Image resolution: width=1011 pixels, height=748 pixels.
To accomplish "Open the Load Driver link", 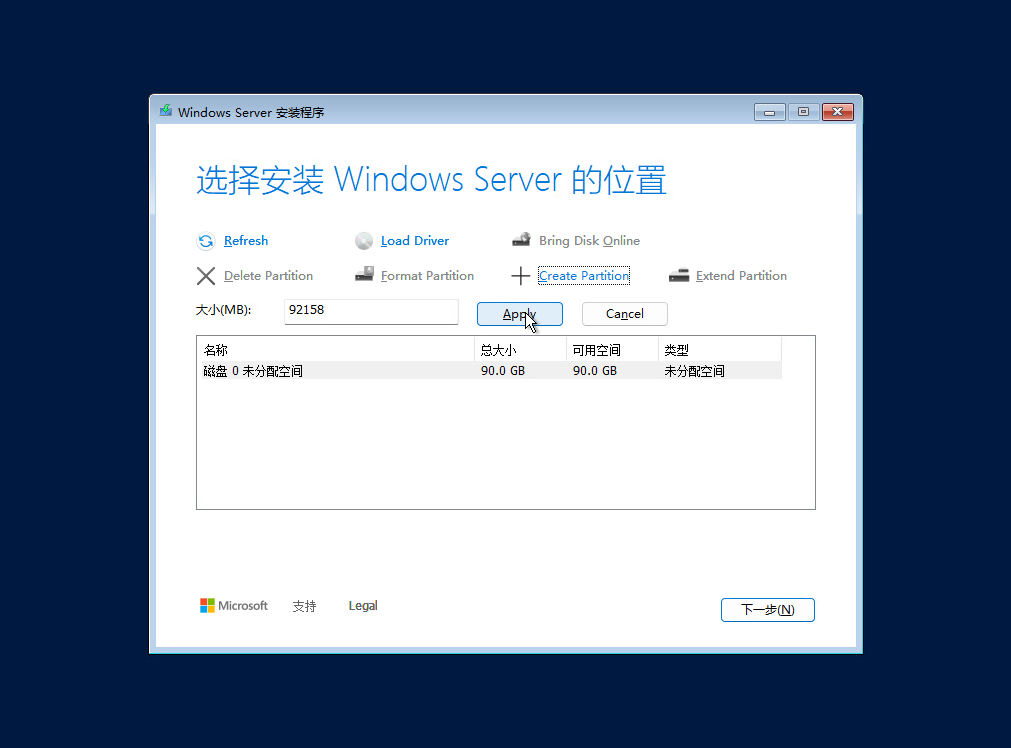I will [x=415, y=241].
